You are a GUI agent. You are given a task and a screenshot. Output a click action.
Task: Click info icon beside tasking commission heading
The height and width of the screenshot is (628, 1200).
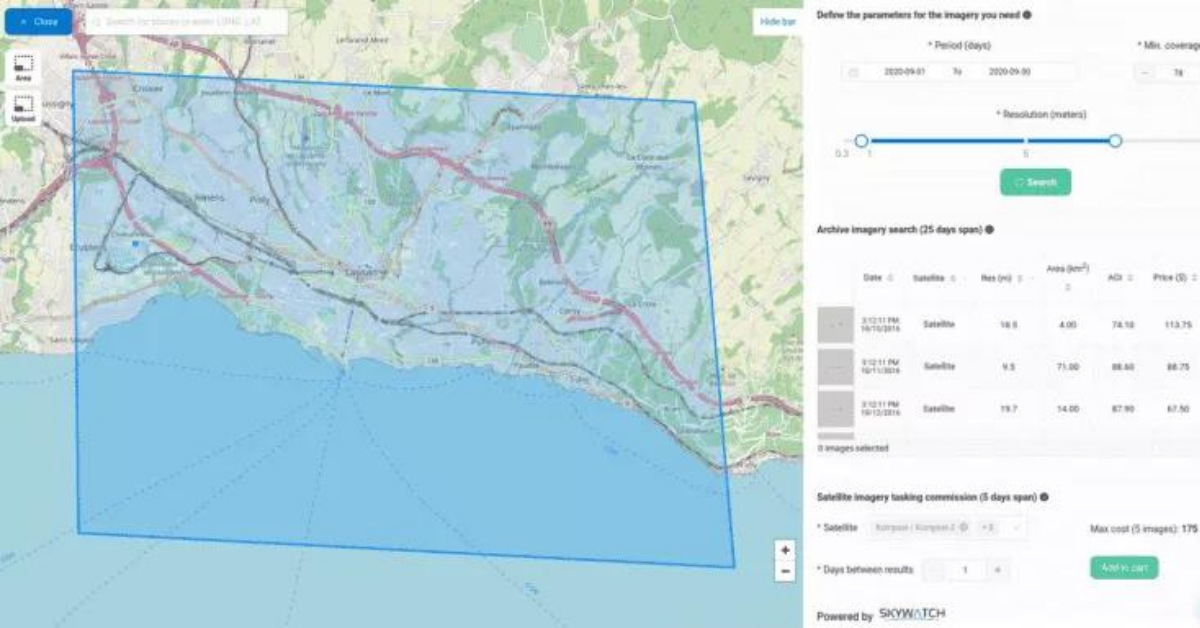1043,497
